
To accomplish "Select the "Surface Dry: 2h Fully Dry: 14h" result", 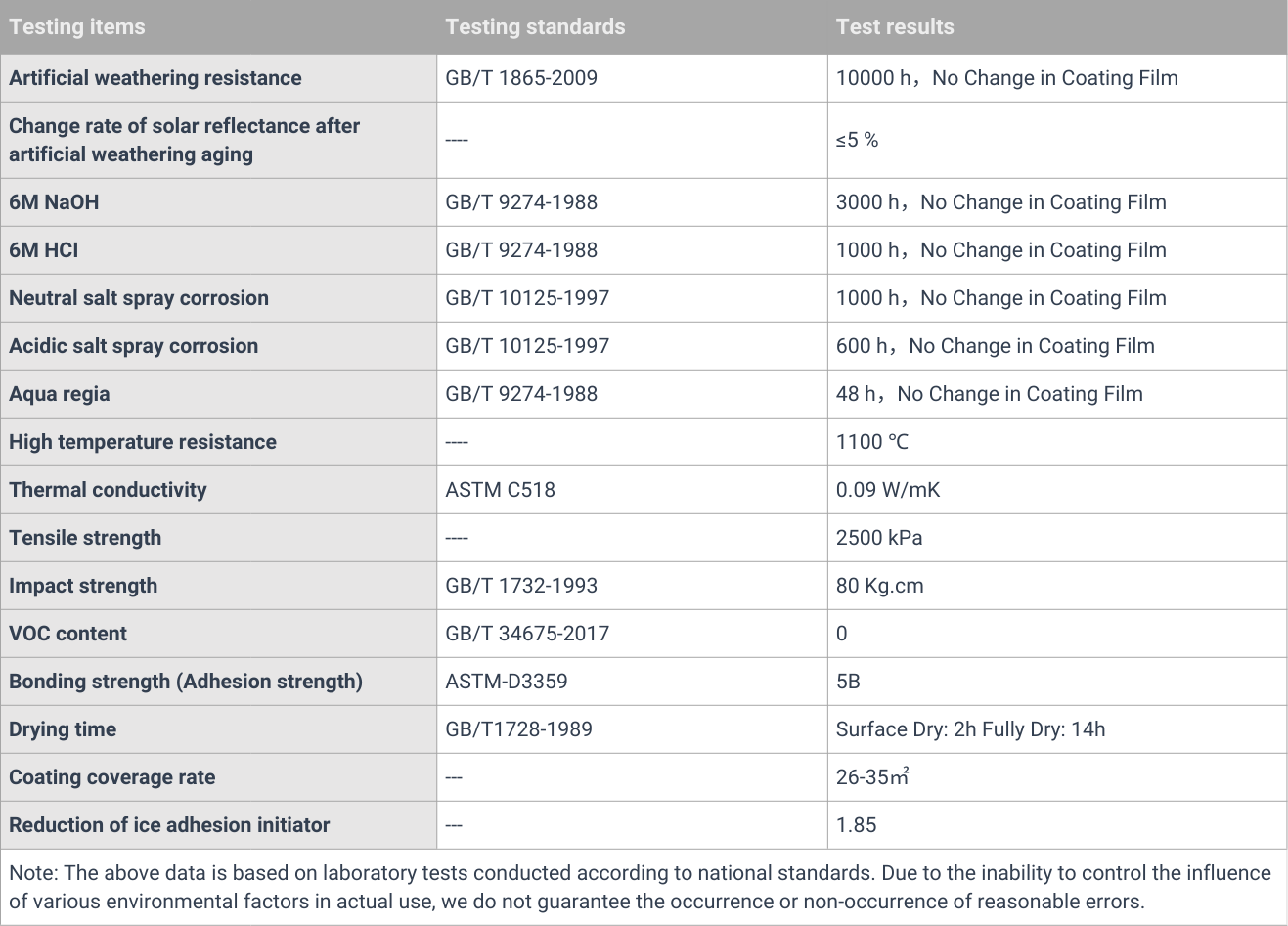I will pos(970,729).
